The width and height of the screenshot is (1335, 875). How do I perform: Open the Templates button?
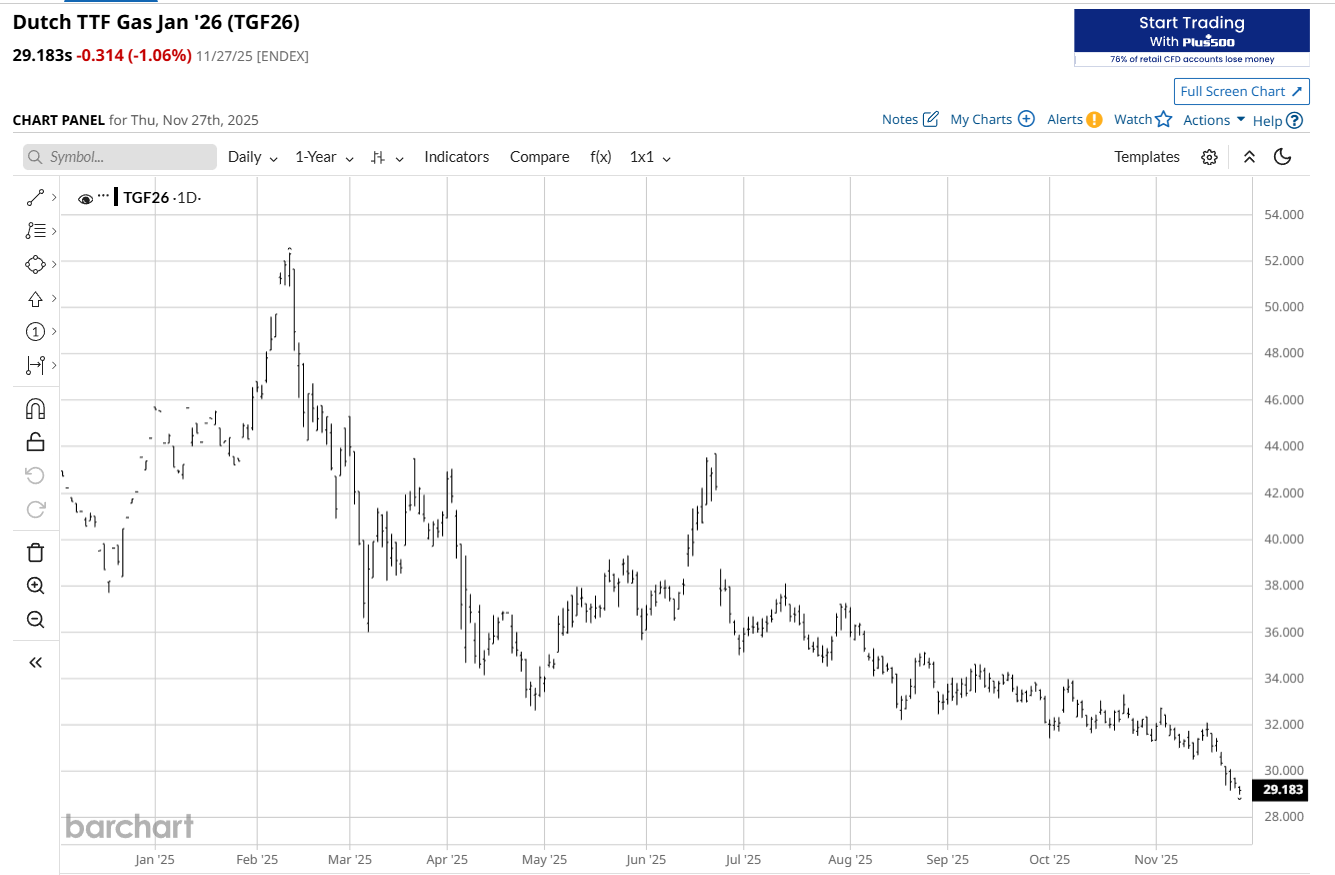1147,157
